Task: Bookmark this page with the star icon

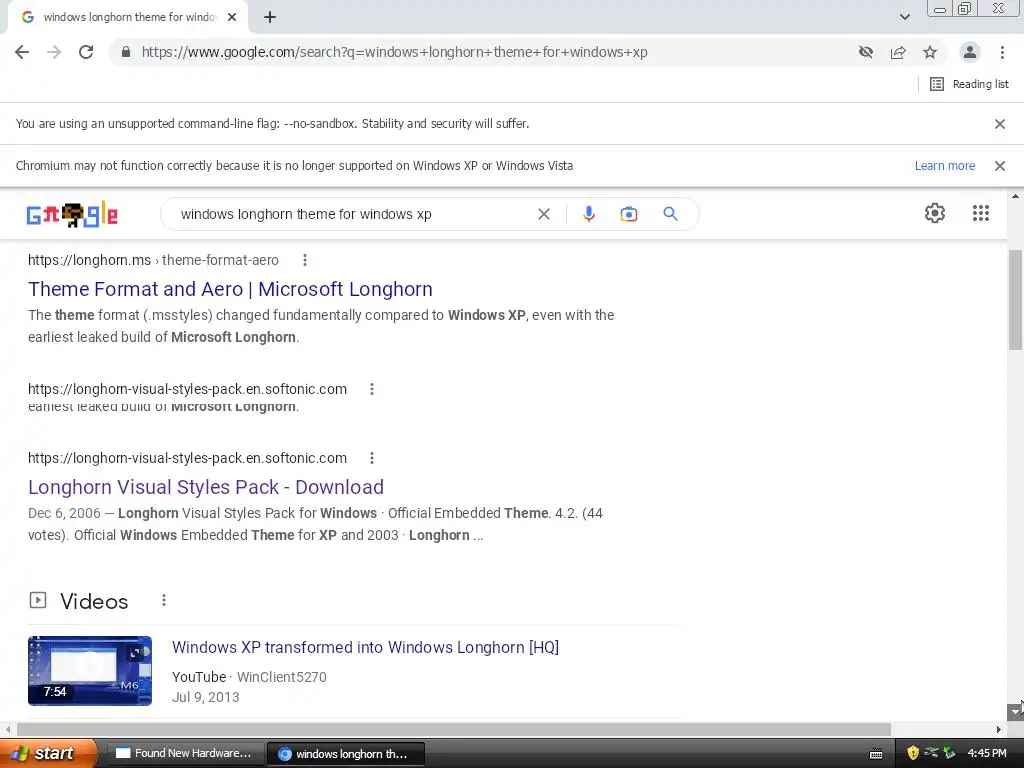Action: (x=930, y=52)
